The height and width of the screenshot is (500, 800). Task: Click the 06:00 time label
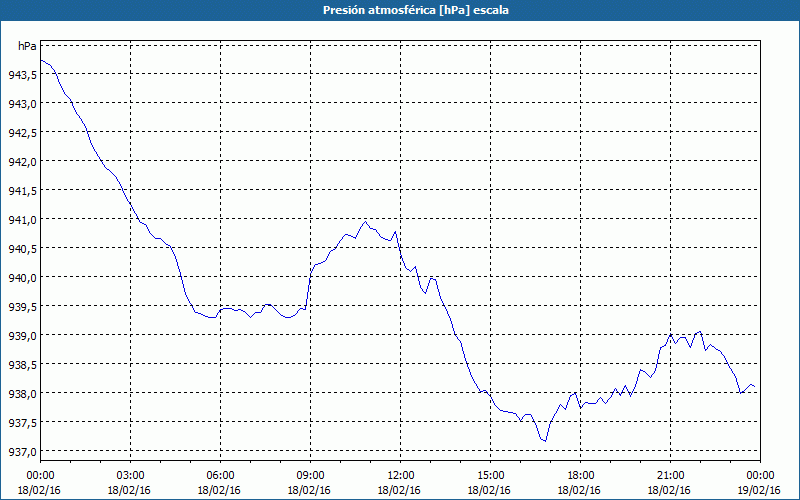(220, 476)
